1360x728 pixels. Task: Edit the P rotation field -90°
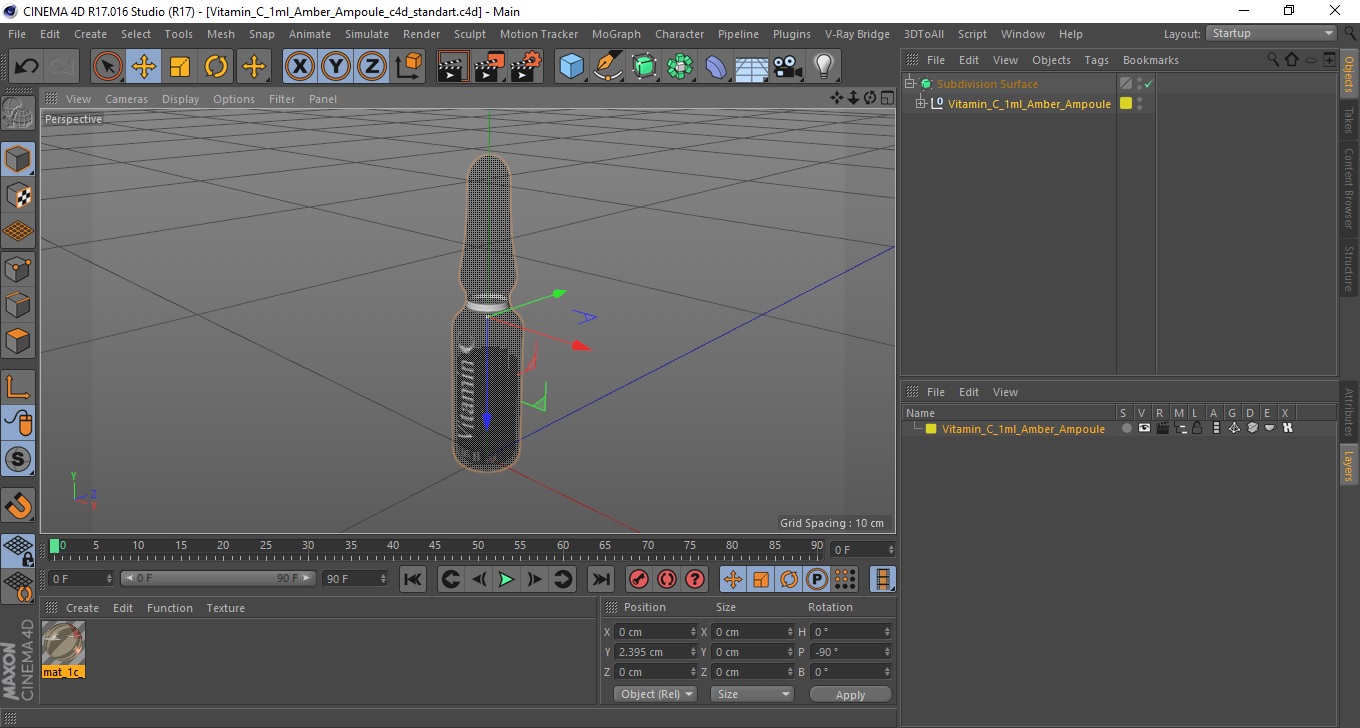(851, 652)
